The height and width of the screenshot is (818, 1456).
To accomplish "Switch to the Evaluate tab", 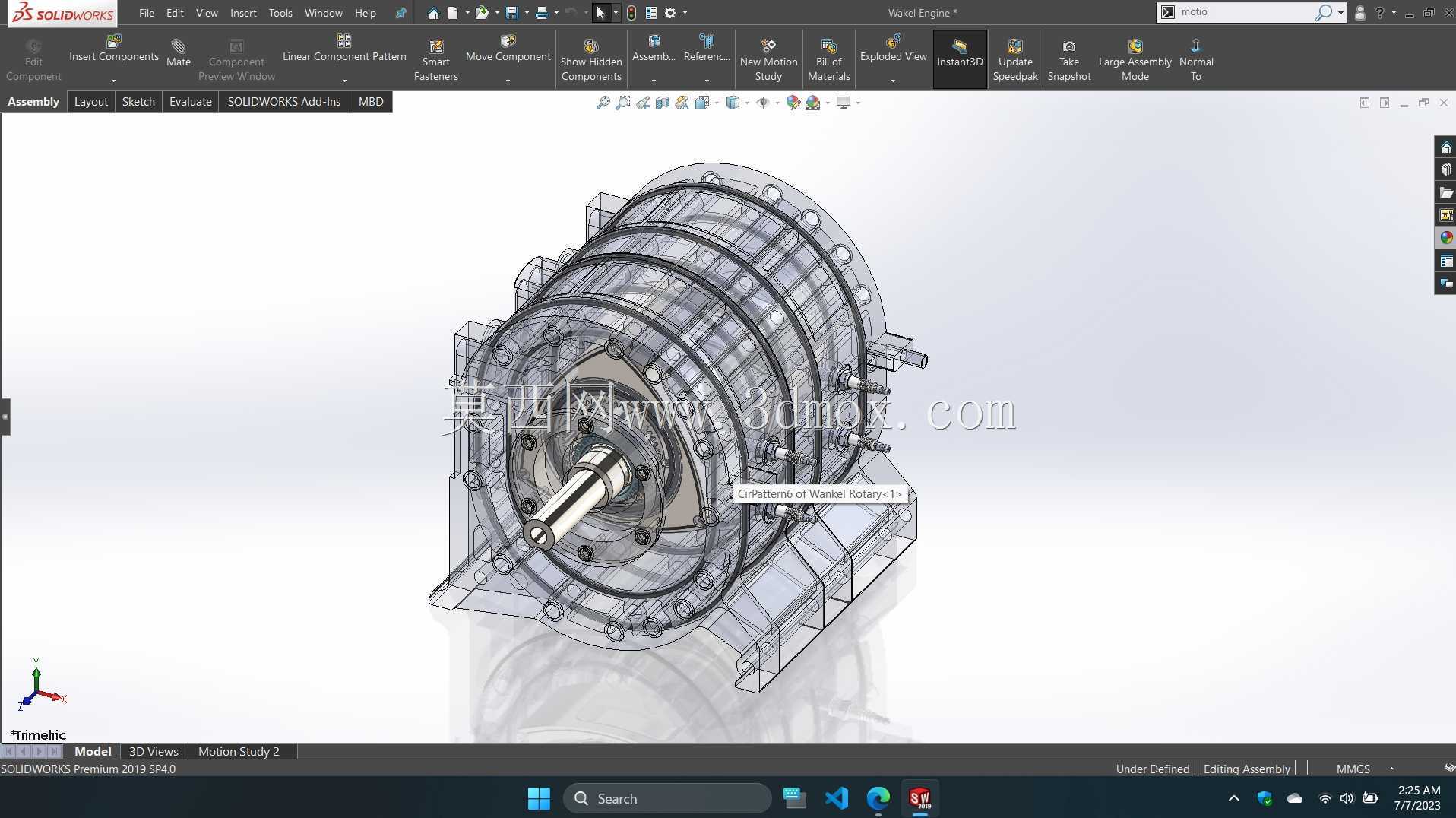I will [190, 101].
